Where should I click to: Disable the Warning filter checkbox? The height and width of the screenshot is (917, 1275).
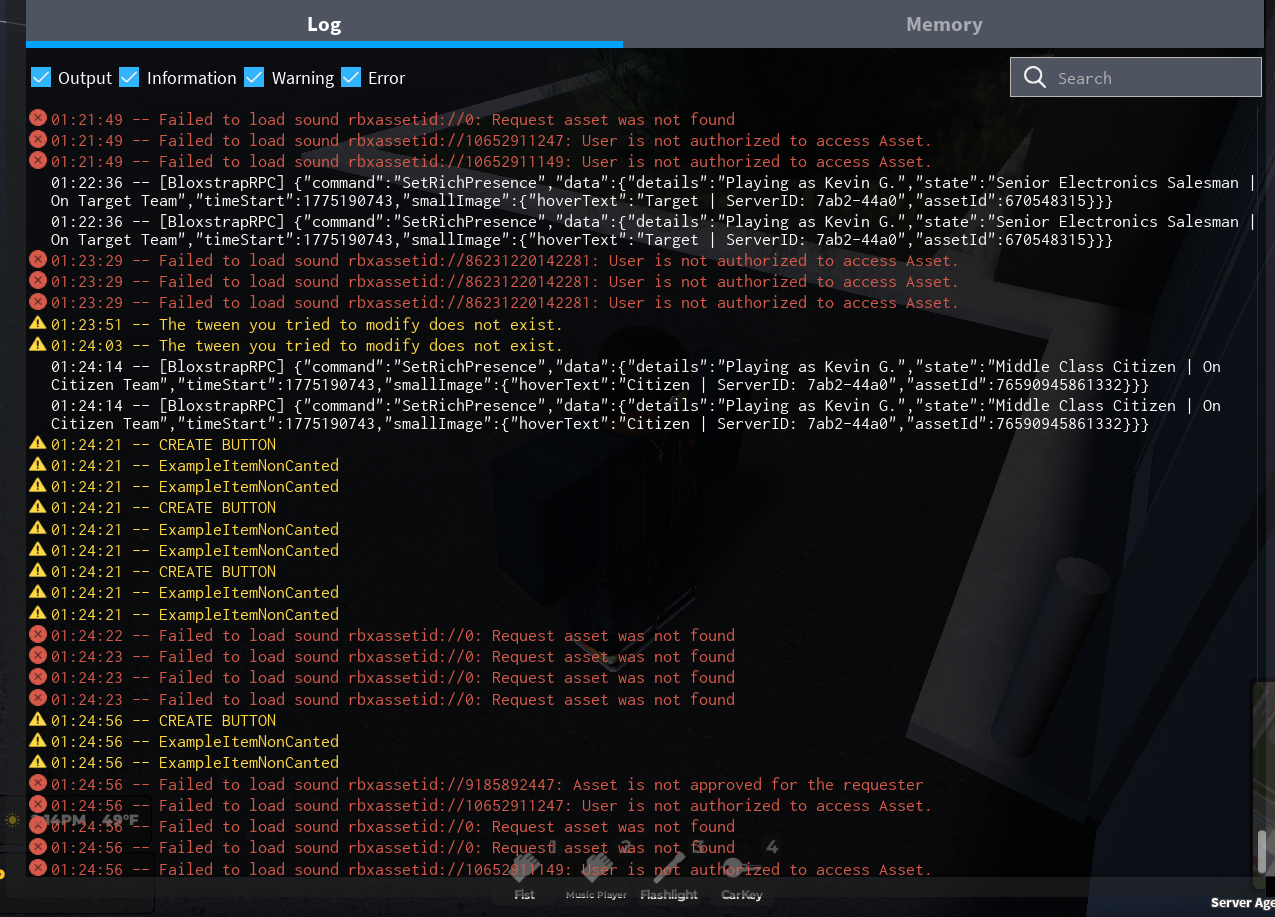click(254, 78)
